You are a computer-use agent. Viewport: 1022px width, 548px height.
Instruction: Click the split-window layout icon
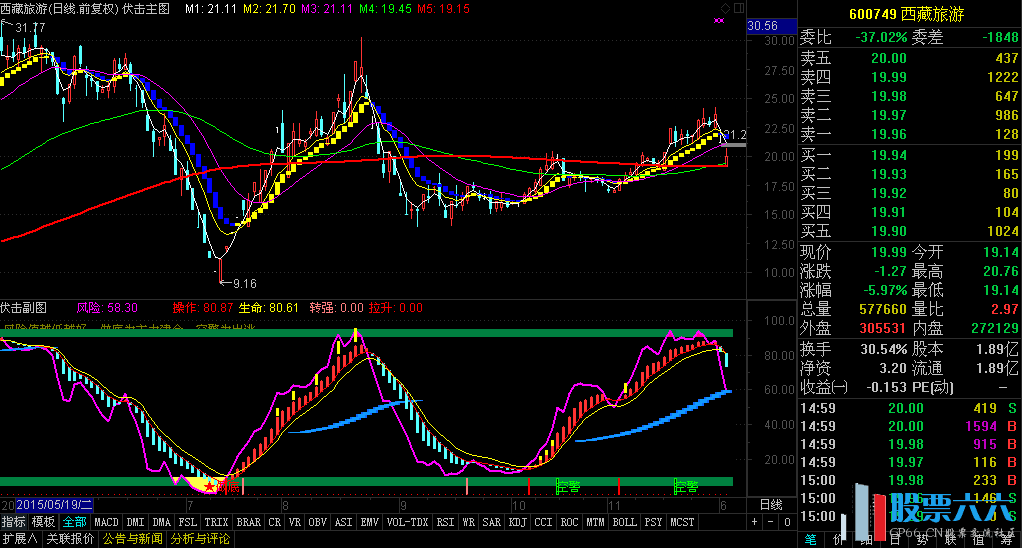739,8
